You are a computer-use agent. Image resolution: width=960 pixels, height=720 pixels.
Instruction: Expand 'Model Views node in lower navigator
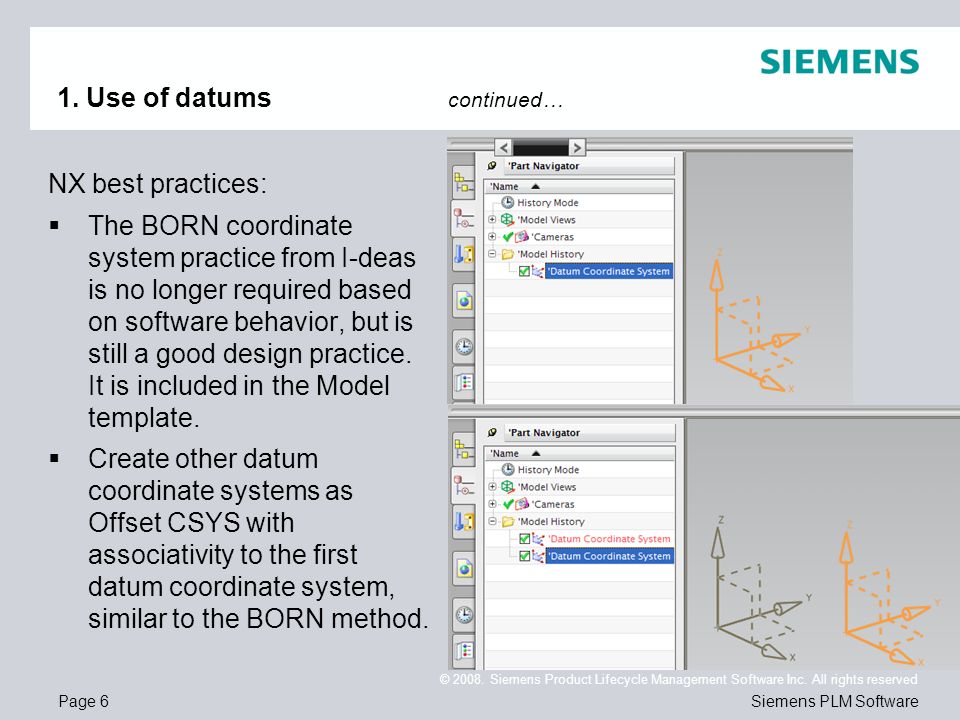492,487
